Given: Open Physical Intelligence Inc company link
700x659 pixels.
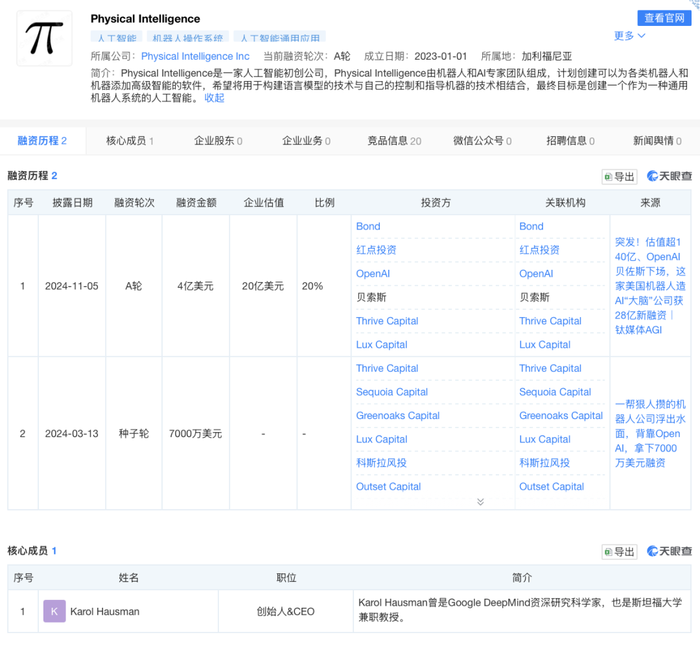Looking at the screenshot, I should tap(195, 56).
